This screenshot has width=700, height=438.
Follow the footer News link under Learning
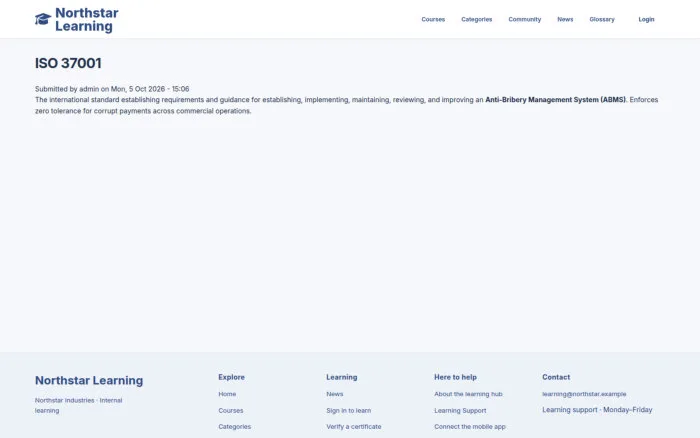[x=335, y=394]
